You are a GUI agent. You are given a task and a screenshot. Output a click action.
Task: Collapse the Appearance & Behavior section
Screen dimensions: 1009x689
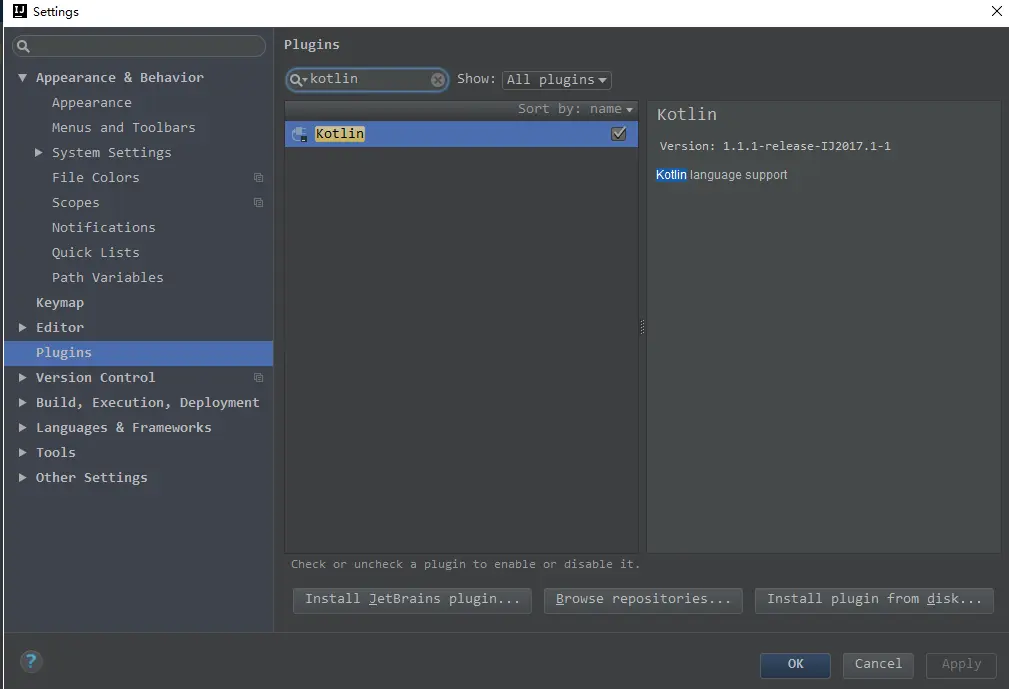coord(23,78)
